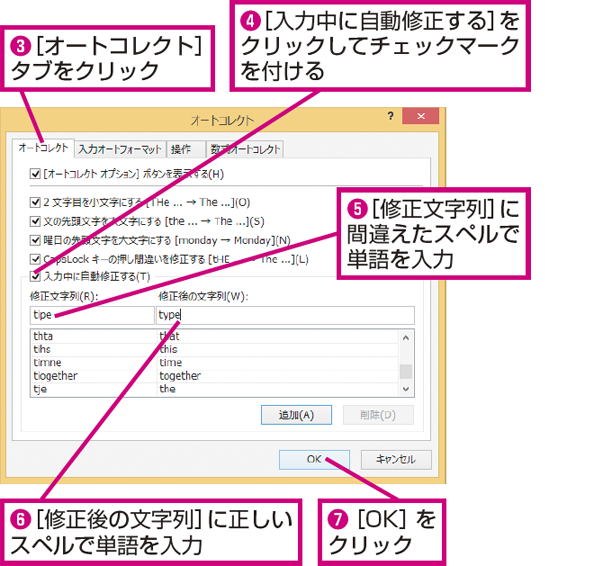Toggle 文の先頭文字を大文字にする checkbox
The image size is (600, 566).
[37, 221]
